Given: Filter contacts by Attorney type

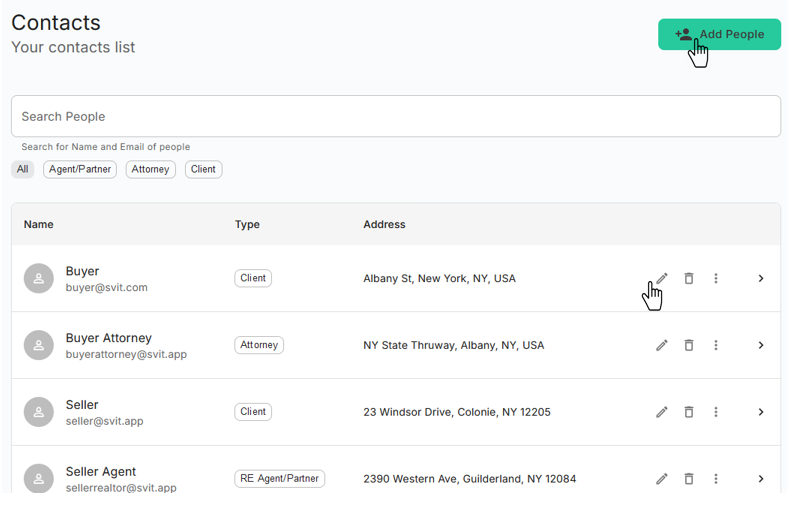Looking at the screenshot, I should pyautogui.click(x=151, y=169).
